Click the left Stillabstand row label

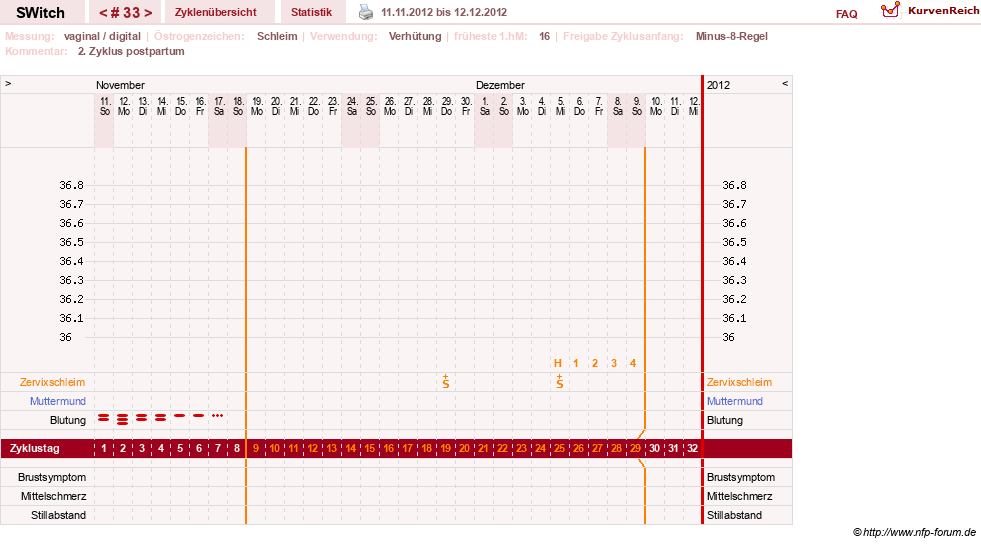point(59,515)
